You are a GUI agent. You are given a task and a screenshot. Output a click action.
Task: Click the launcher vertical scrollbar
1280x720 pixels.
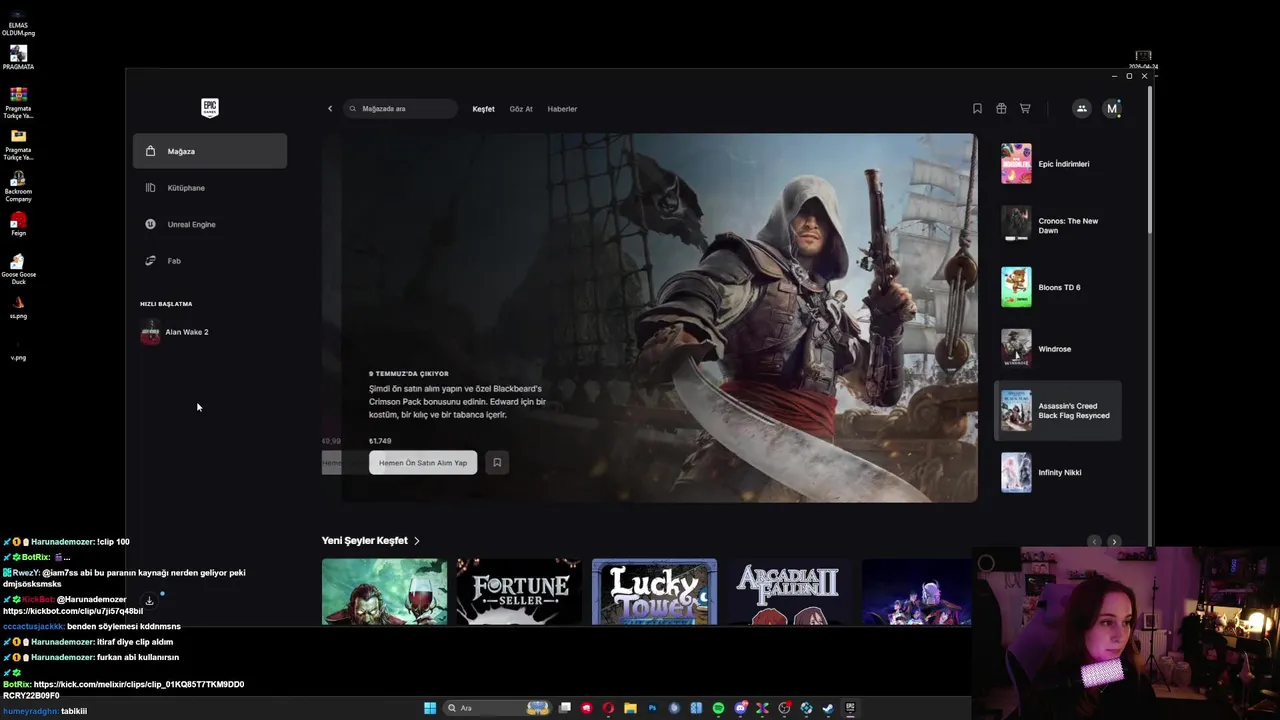coord(1150,160)
